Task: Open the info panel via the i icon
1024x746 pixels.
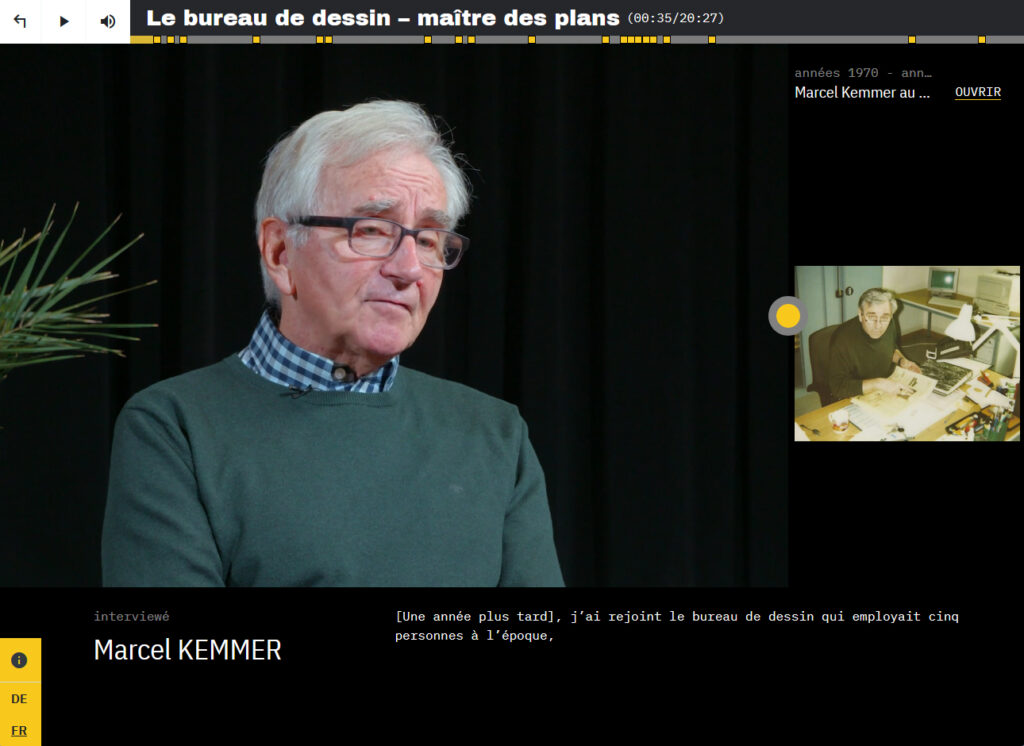Action: tap(20, 660)
